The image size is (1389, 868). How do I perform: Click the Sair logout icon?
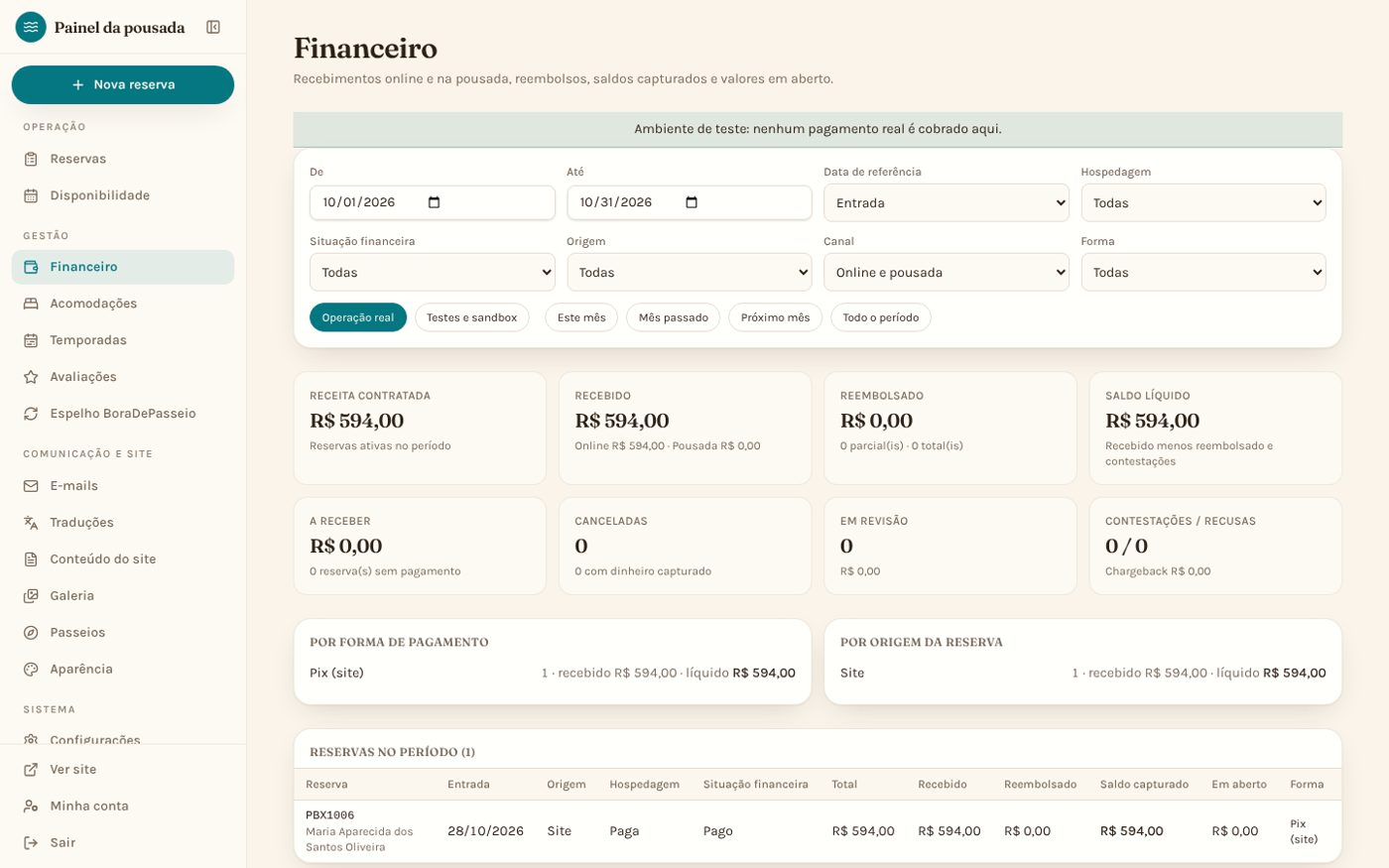(x=31, y=843)
